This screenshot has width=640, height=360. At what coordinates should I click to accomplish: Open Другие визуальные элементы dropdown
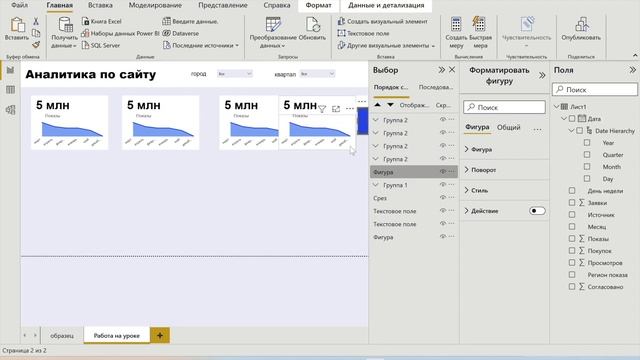(387, 45)
